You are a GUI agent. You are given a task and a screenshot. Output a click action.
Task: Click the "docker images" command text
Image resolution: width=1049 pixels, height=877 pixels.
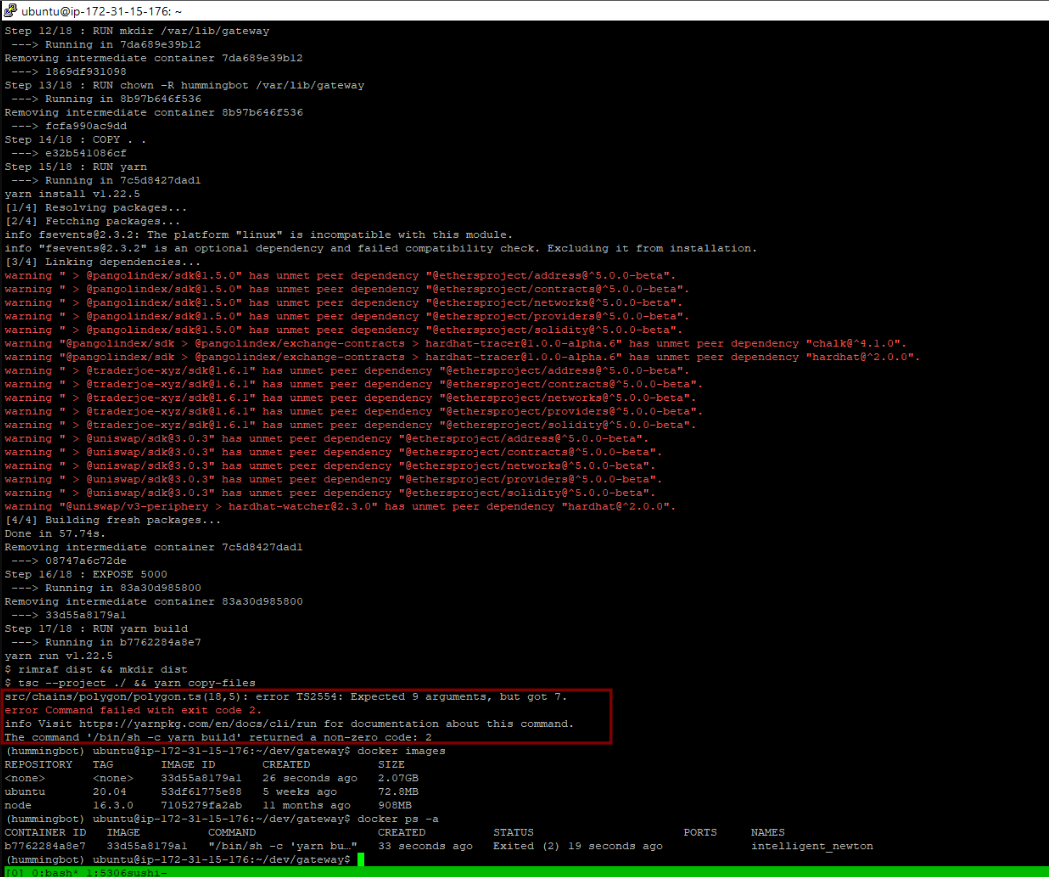[x=401, y=751]
